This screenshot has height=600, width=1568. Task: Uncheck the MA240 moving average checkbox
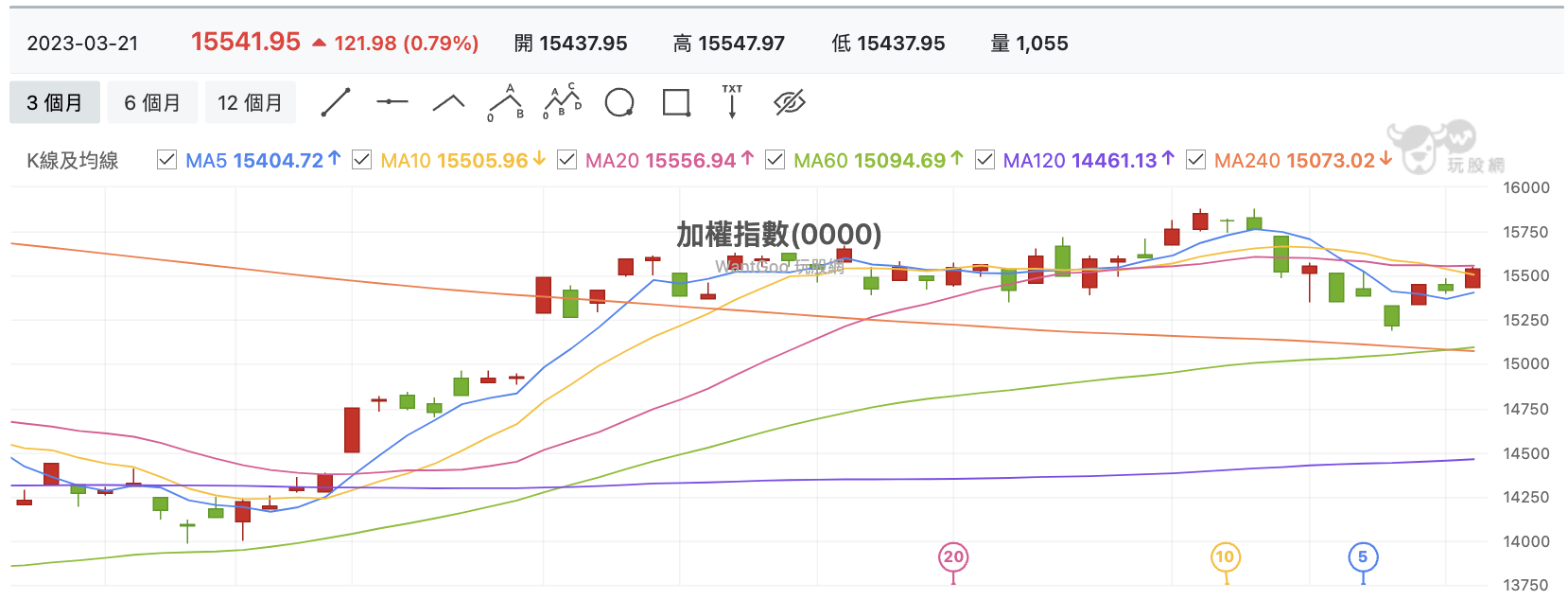[x=1195, y=160]
